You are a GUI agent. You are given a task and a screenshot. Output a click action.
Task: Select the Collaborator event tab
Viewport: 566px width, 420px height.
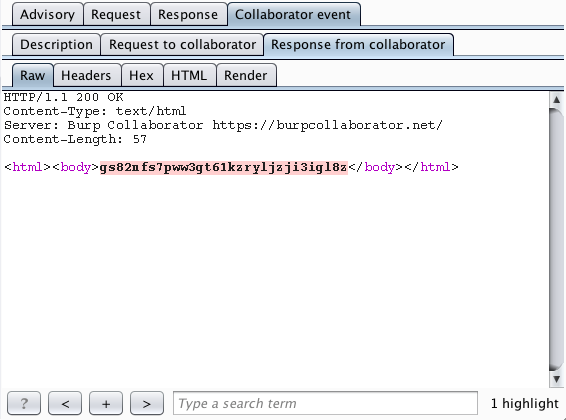pos(293,14)
